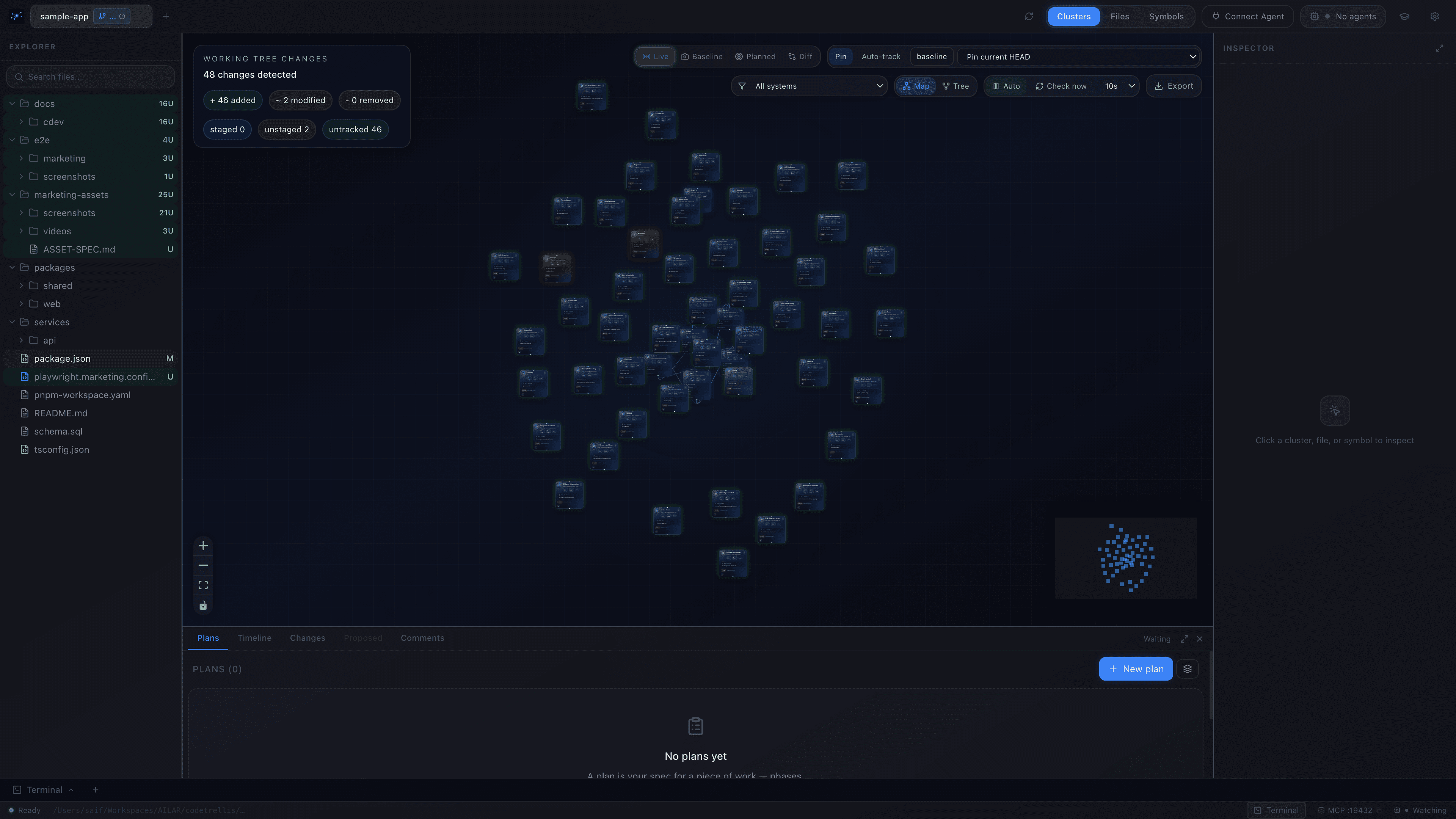The height and width of the screenshot is (819, 1456).
Task: Close the bottom plans panel
Action: pyautogui.click(x=1199, y=639)
